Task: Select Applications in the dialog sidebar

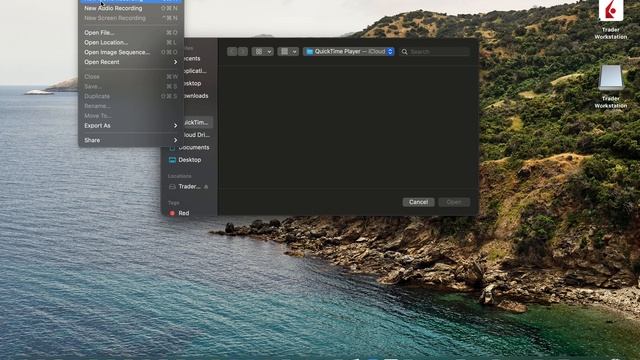Action: pyautogui.click(x=194, y=71)
